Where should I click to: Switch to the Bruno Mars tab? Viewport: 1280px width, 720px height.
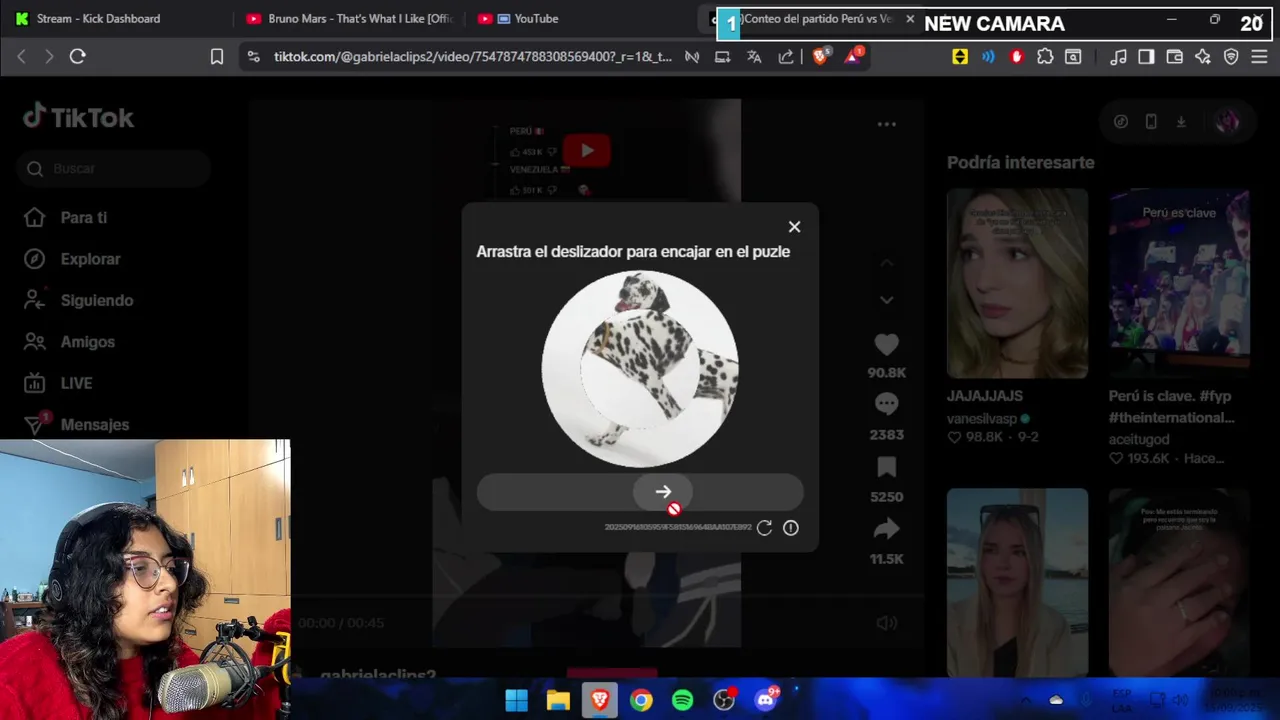point(352,19)
